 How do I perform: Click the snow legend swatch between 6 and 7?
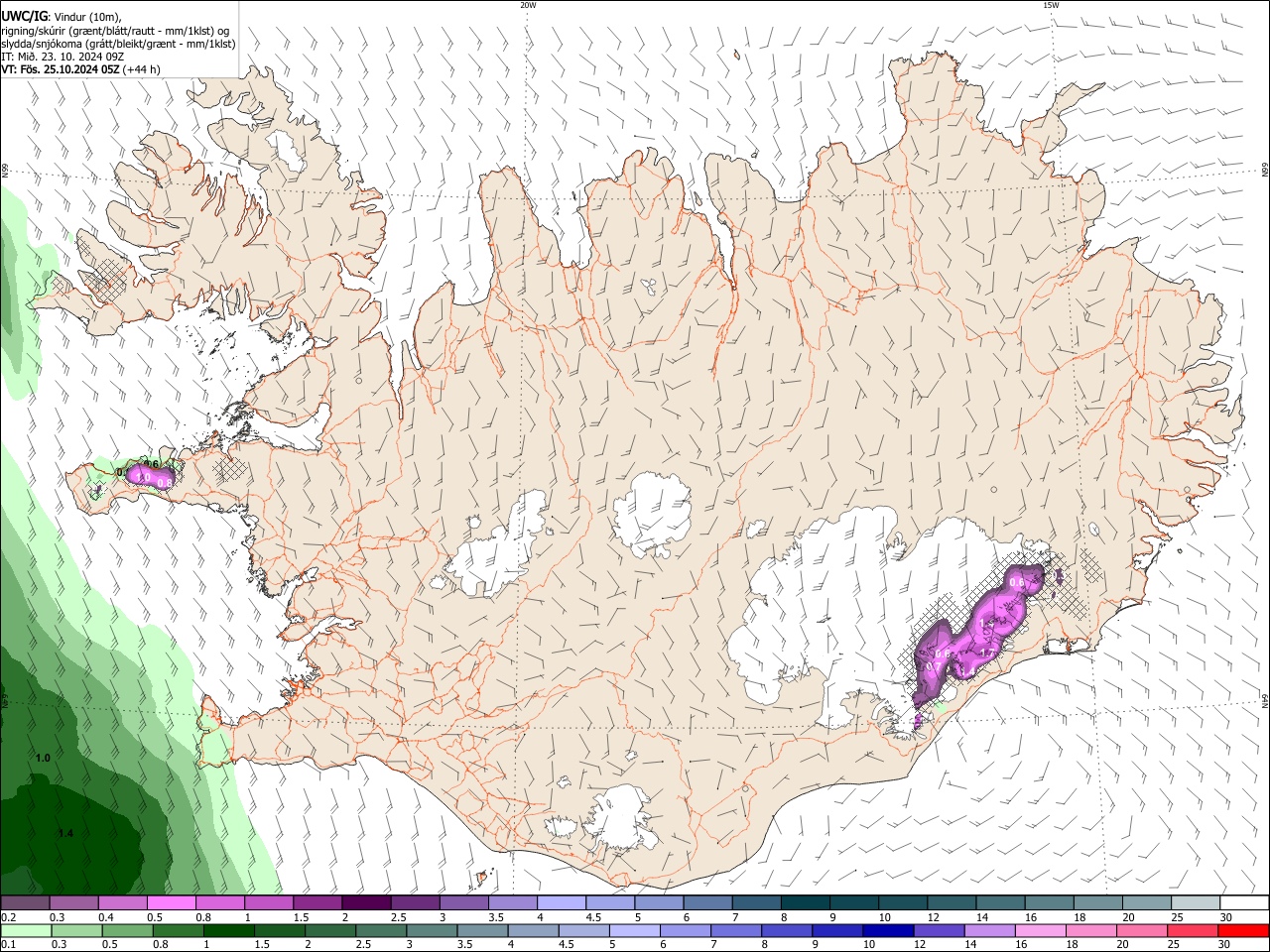click(707, 902)
